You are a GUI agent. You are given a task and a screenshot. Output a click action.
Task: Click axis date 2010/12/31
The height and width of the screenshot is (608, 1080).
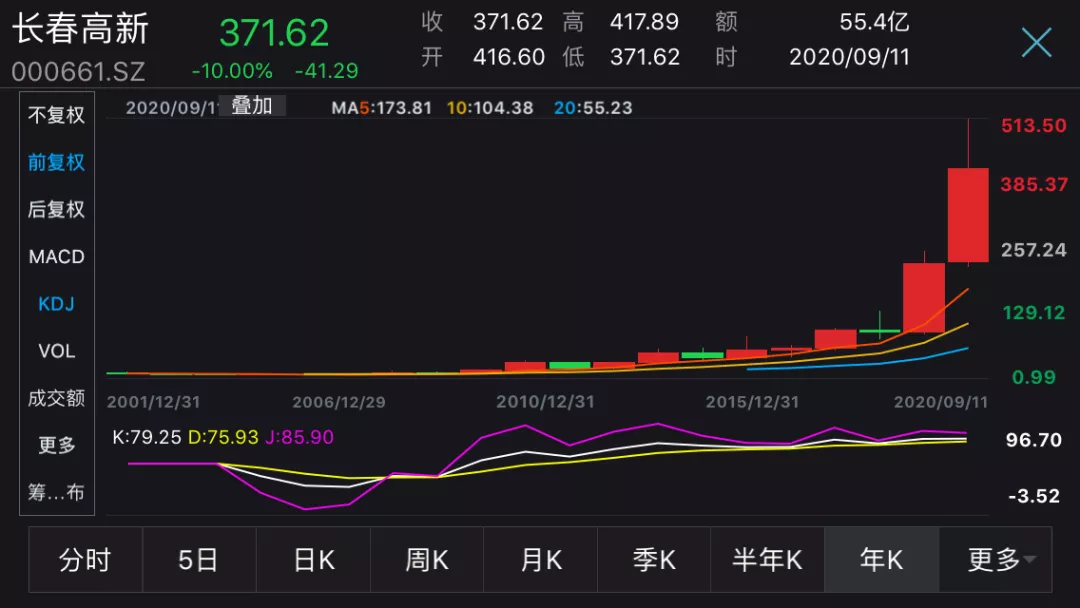546,402
